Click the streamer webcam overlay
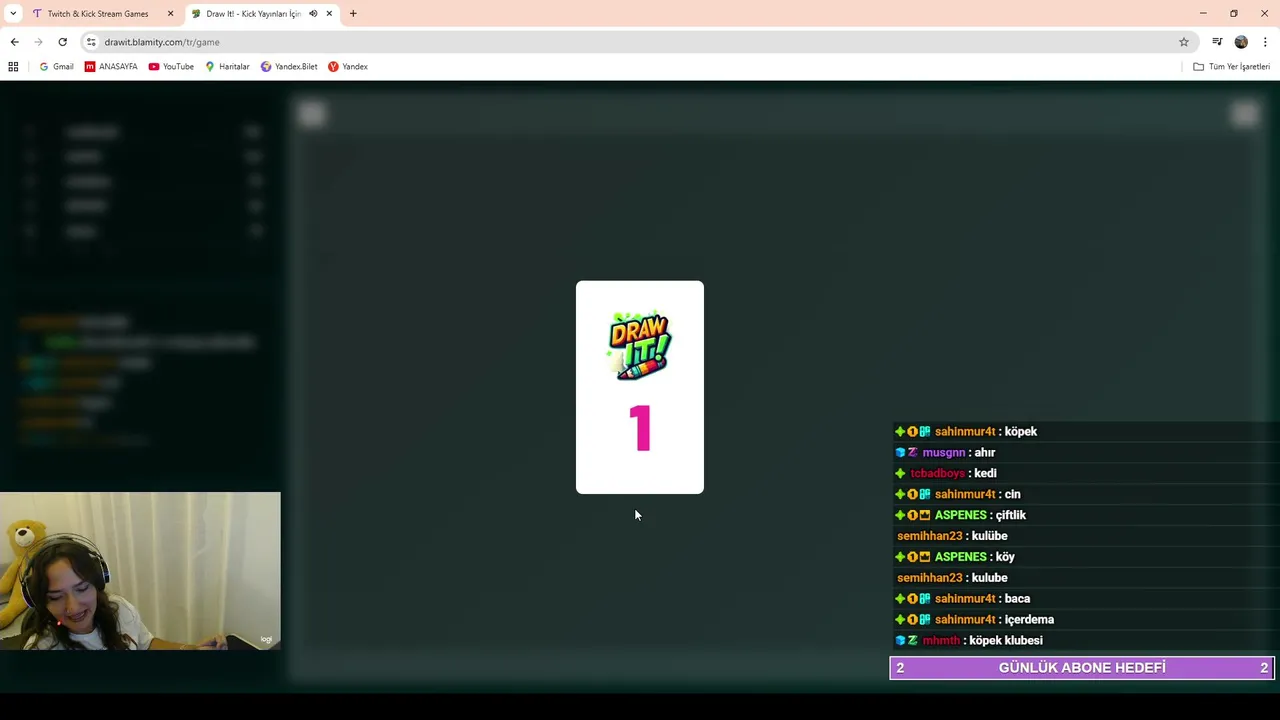Image resolution: width=1280 pixels, height=720 pixels. [x=140, y=571]
